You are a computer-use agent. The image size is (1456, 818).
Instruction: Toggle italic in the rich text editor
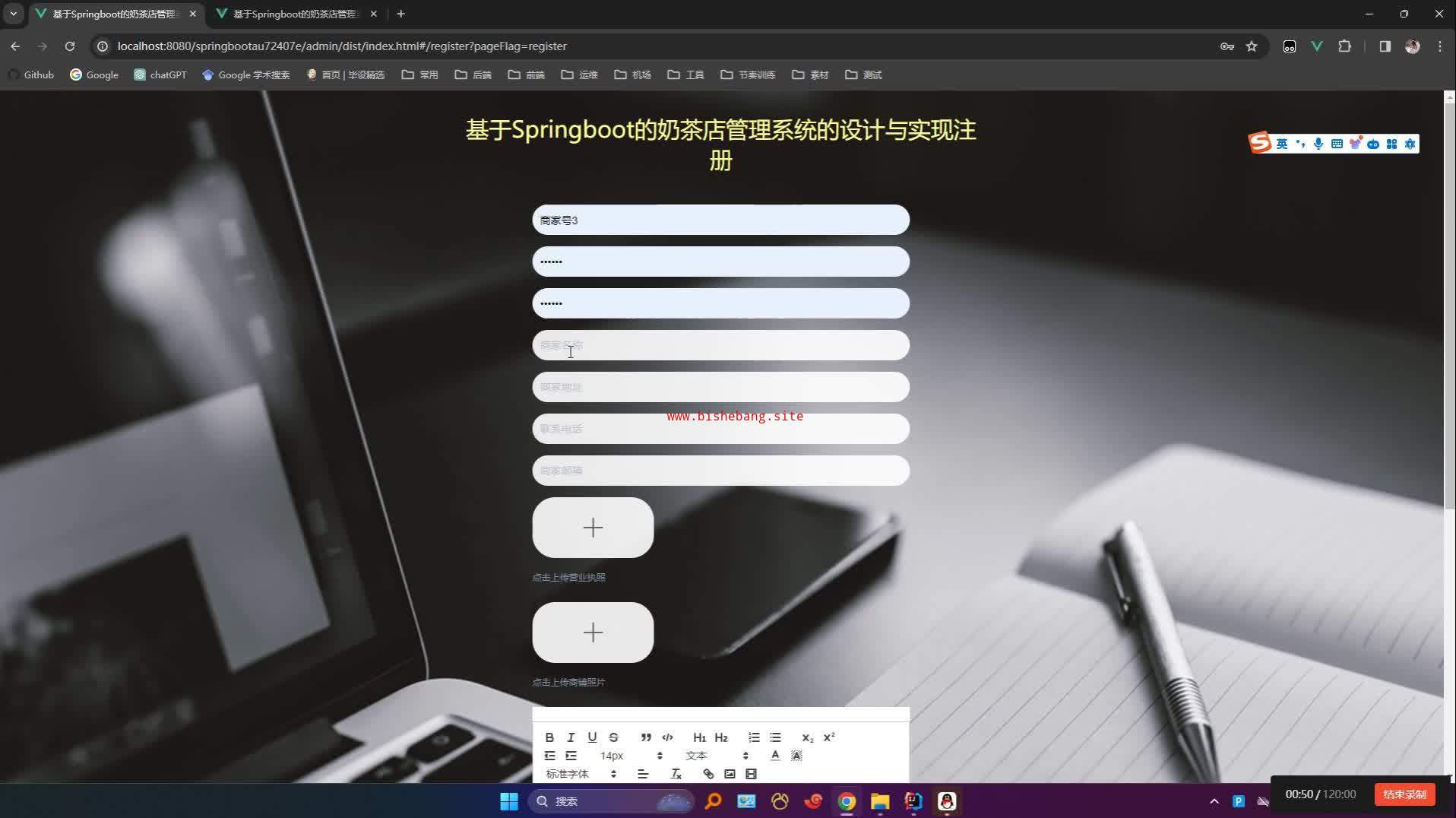pos(571,737)
